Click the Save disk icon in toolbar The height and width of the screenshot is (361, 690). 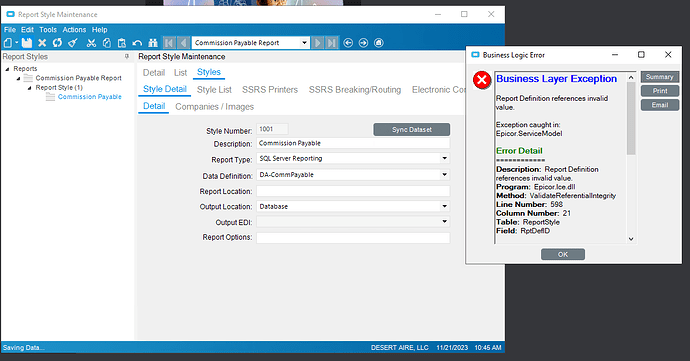click(x=27, y=43)
